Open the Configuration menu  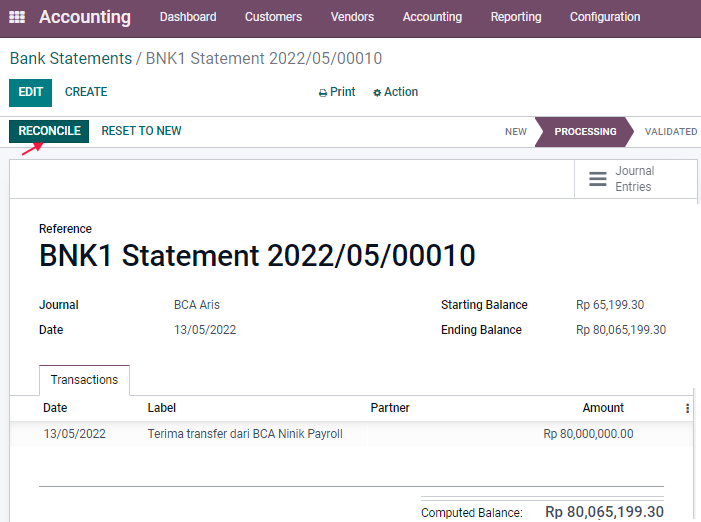point(605,17)
